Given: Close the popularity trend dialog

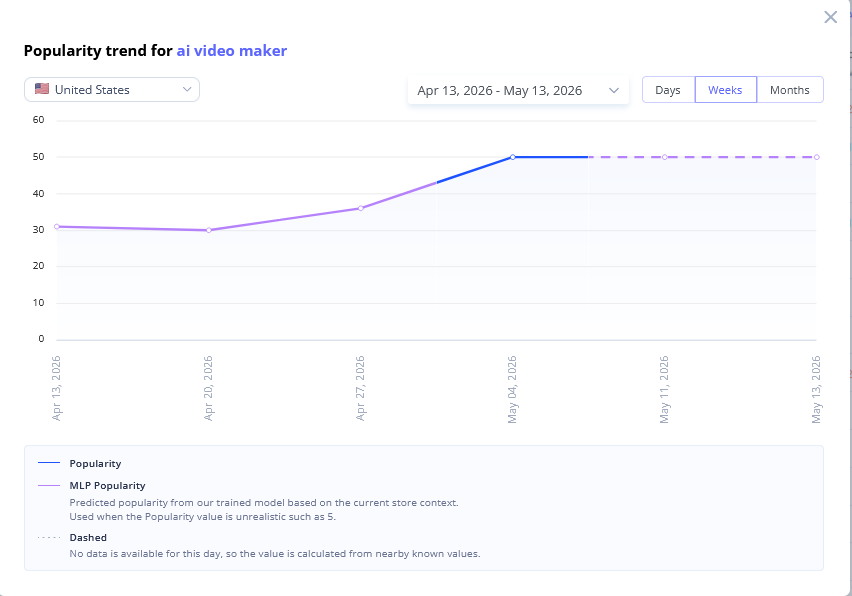Looking at the screenshot, I should click(830, 17).
